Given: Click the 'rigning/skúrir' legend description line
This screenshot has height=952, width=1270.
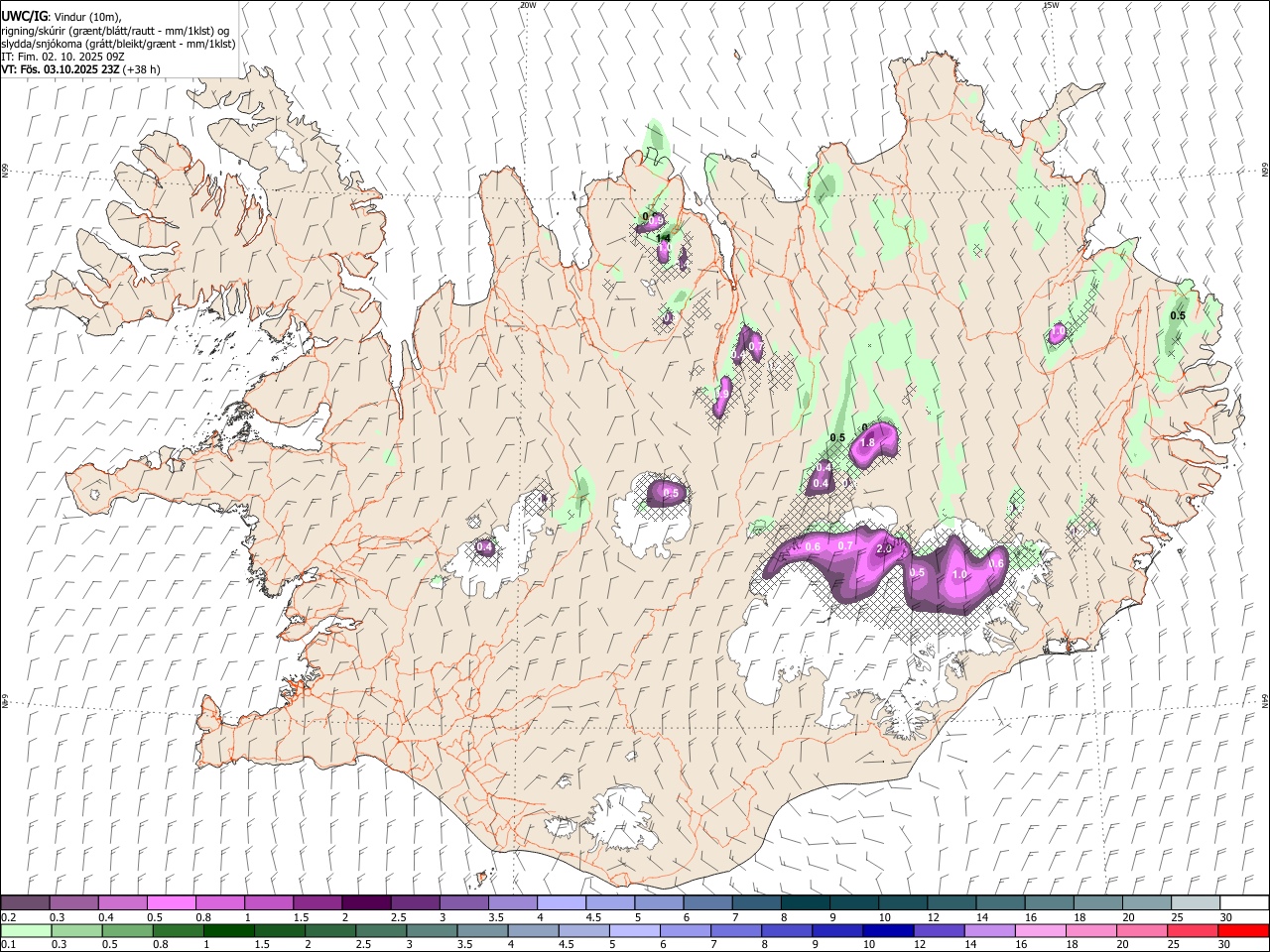Looking at the screenshot, I should coord(115,30).
